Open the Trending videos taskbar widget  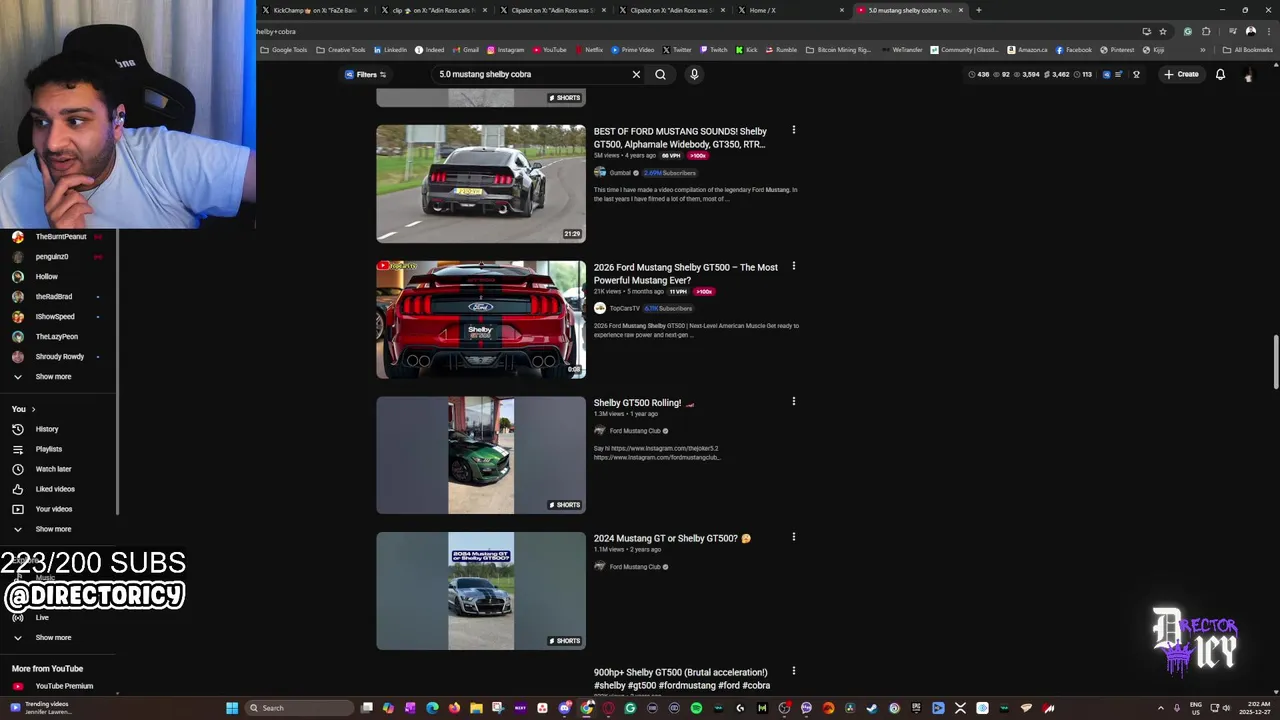40,707
